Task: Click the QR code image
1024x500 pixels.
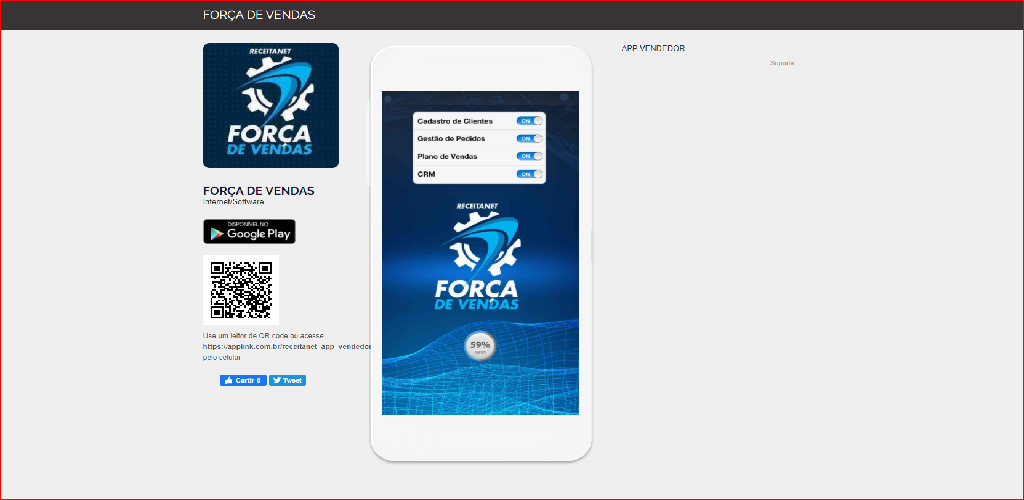Action: click(x=241, y=290)
